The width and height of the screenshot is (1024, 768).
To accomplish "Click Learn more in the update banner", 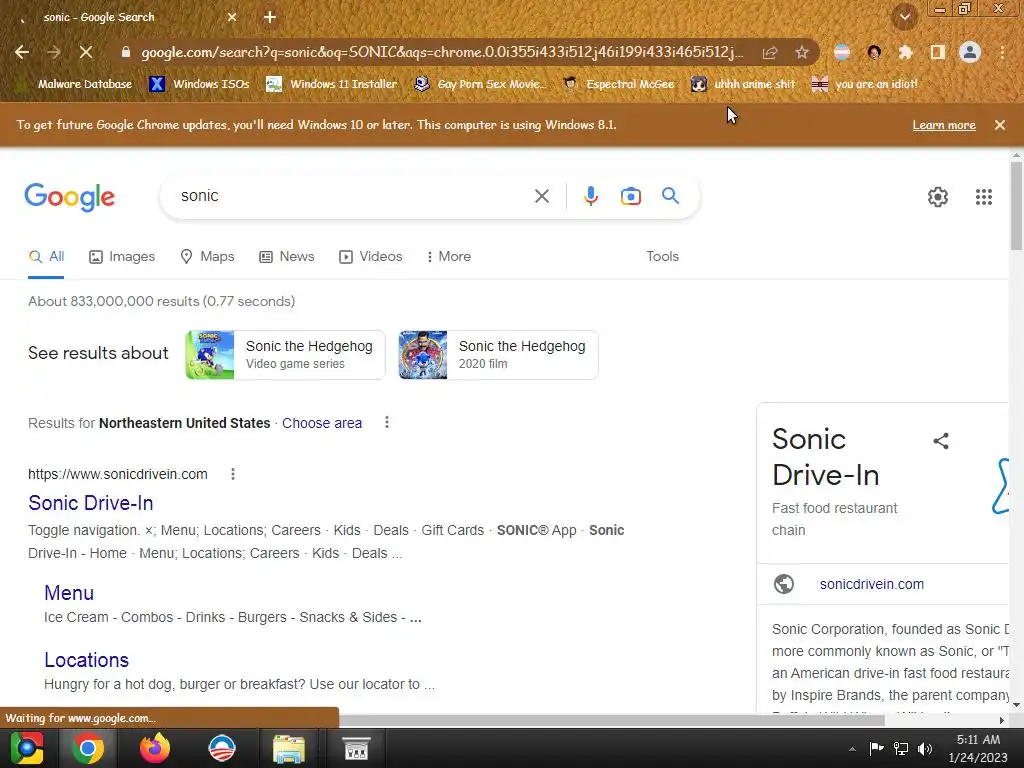I will [944, 125].
